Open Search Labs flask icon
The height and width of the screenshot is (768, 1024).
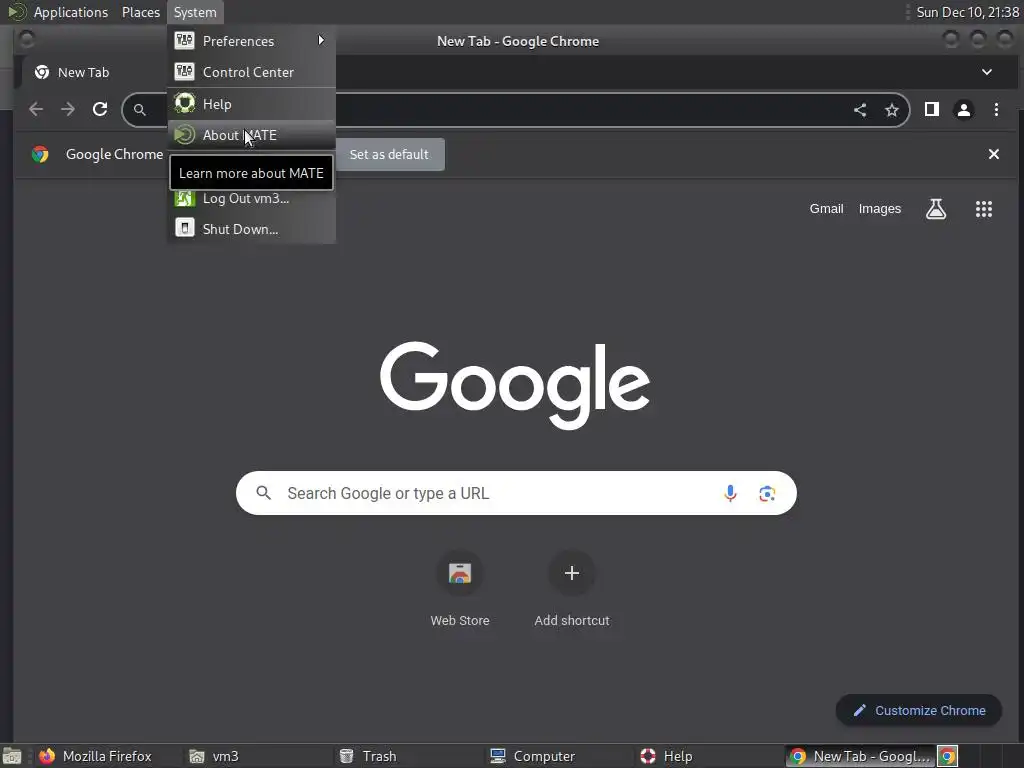pyautogui.click(x=936, y=209)
